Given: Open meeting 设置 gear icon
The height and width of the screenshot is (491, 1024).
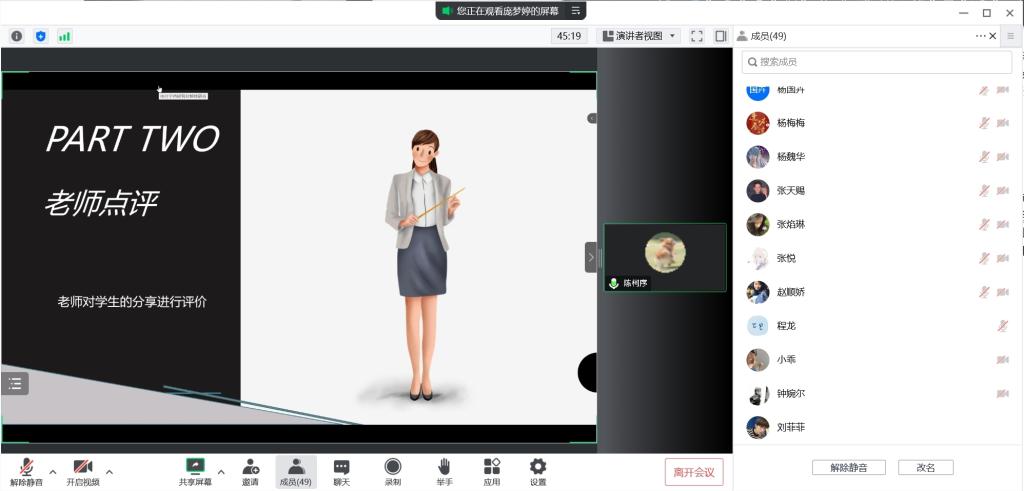Looking at the screenshot, I should pyautogui.click(x=538, y=471).
